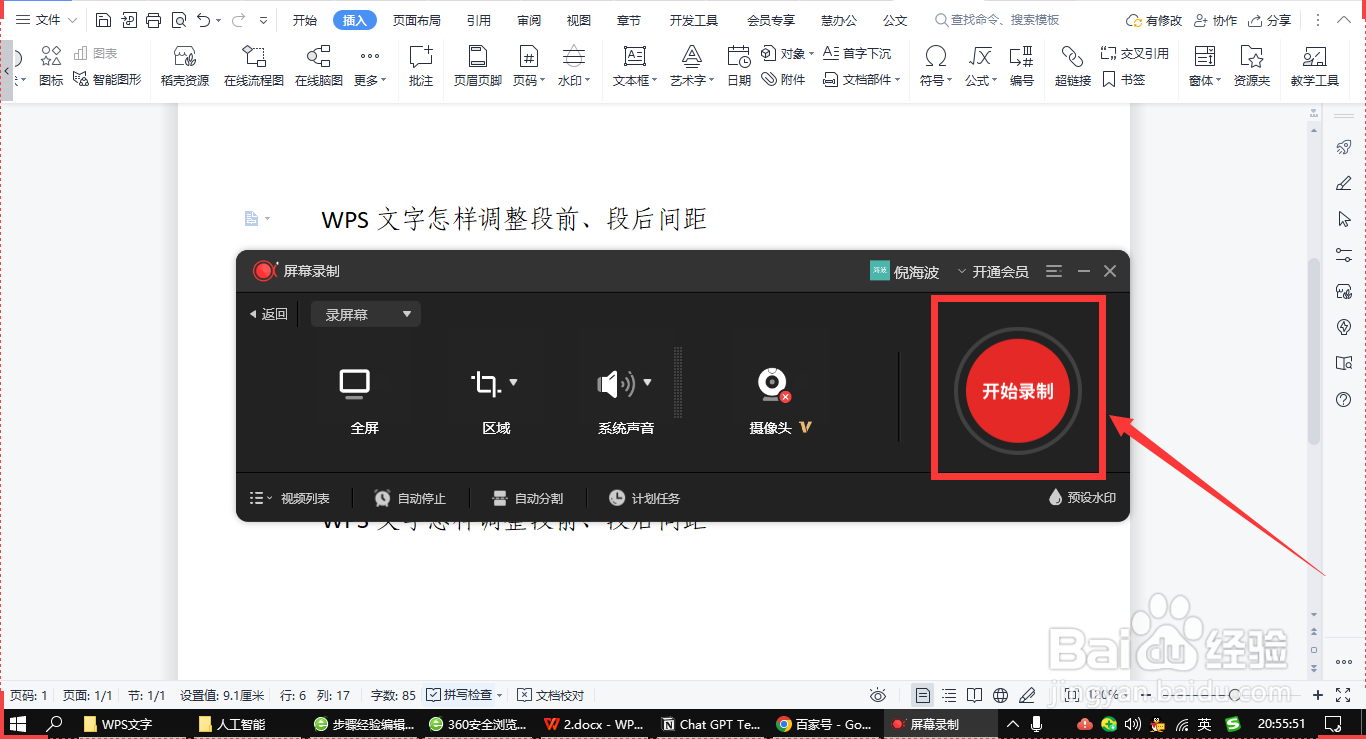Toggle 文档校对 document proofreading
This screenshot has height=739, width=1366.
click(x=551, y=695)
